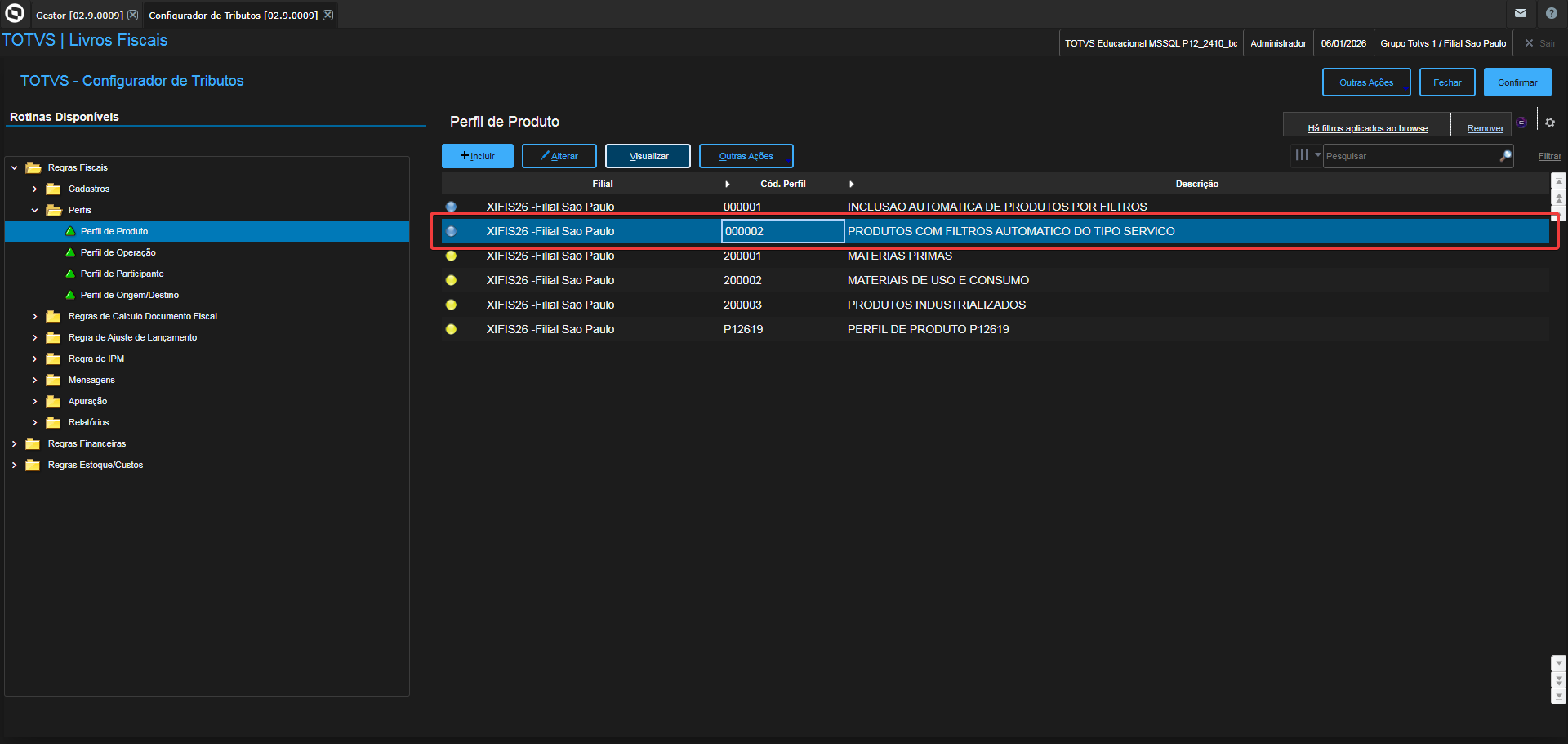
Task: Jump to last record with bottom scroll arrow
Action: [x=1559, y=696]
